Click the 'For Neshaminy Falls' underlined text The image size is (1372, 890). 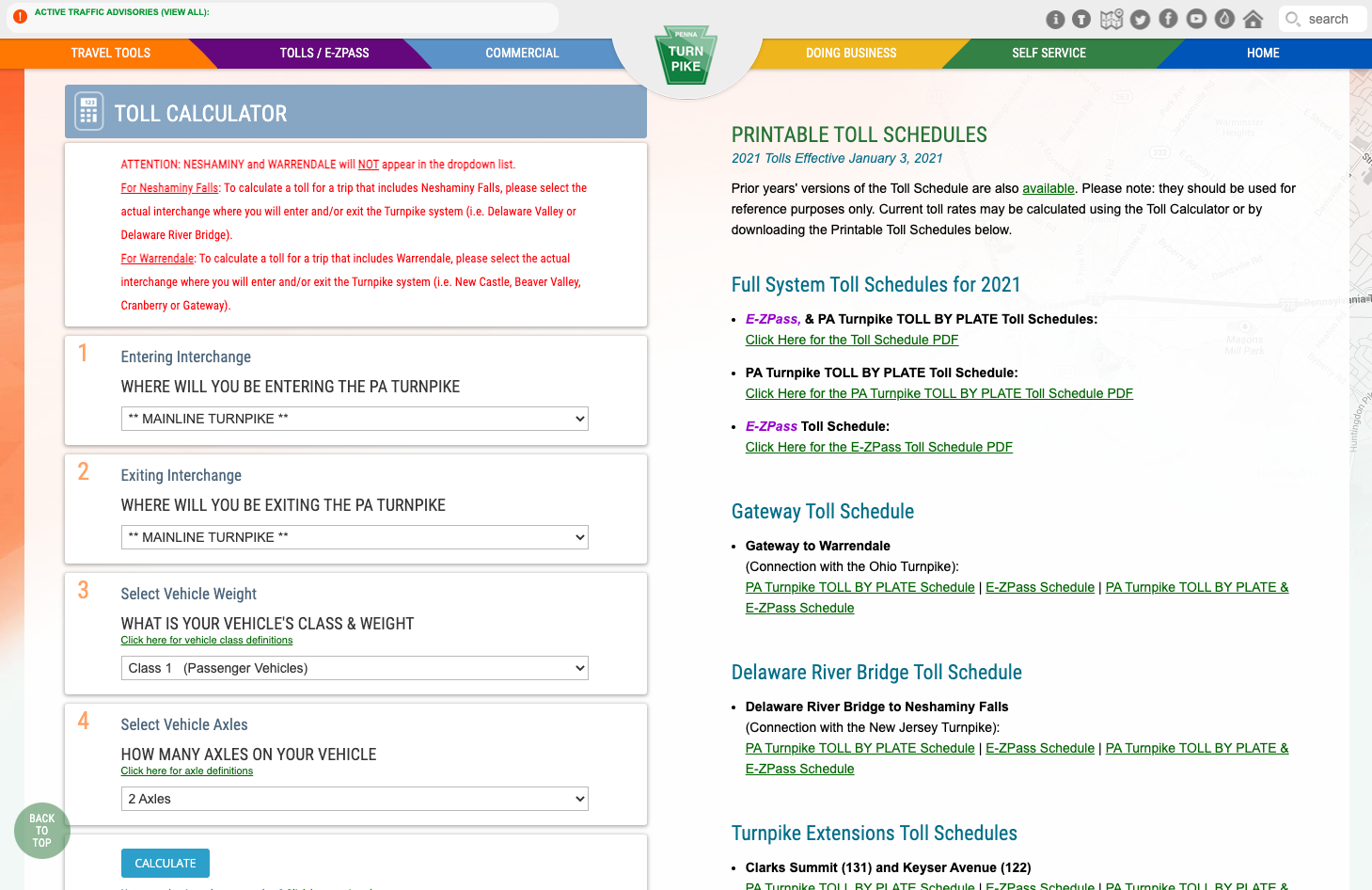pos(169,188)
